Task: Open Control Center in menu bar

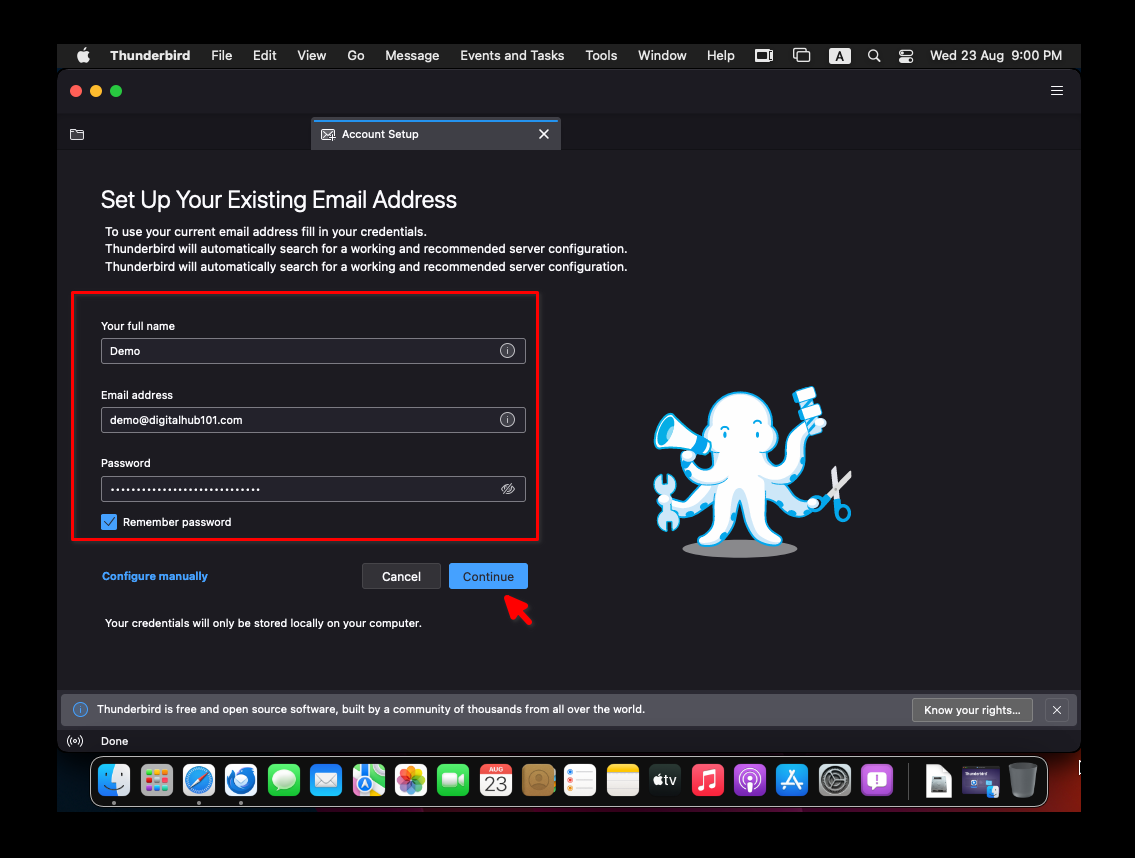Action: click(x=906, y=56)
